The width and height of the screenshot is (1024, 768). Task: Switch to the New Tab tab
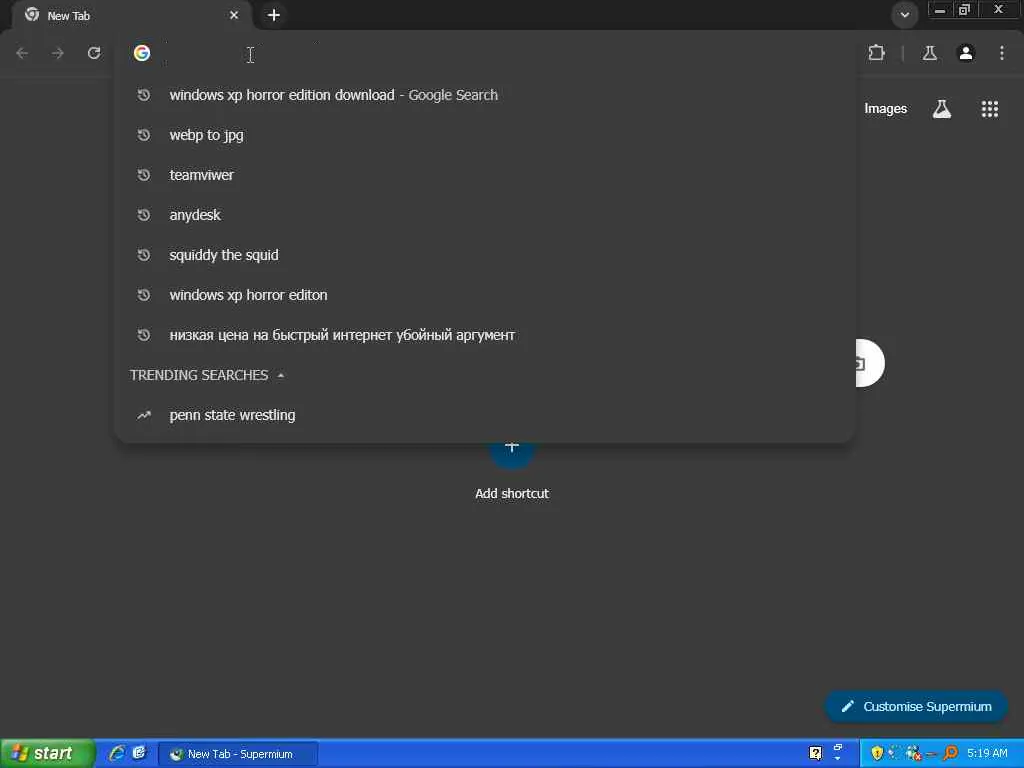click(x=131, y=15)
